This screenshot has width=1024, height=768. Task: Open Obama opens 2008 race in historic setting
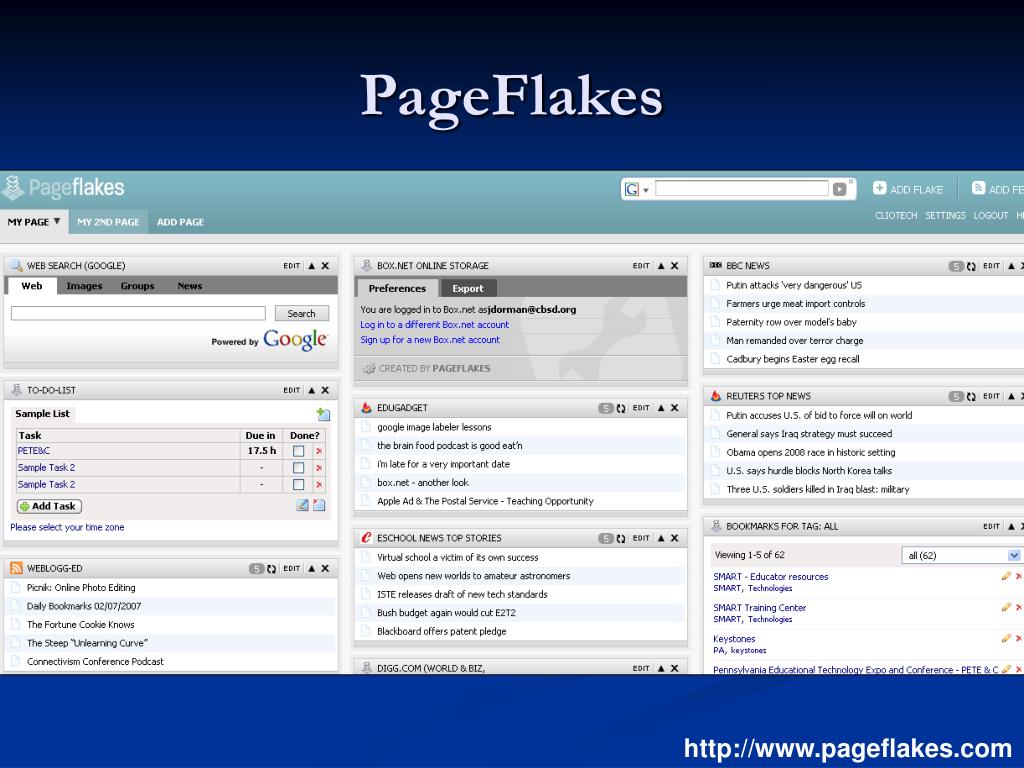(810, 453)
